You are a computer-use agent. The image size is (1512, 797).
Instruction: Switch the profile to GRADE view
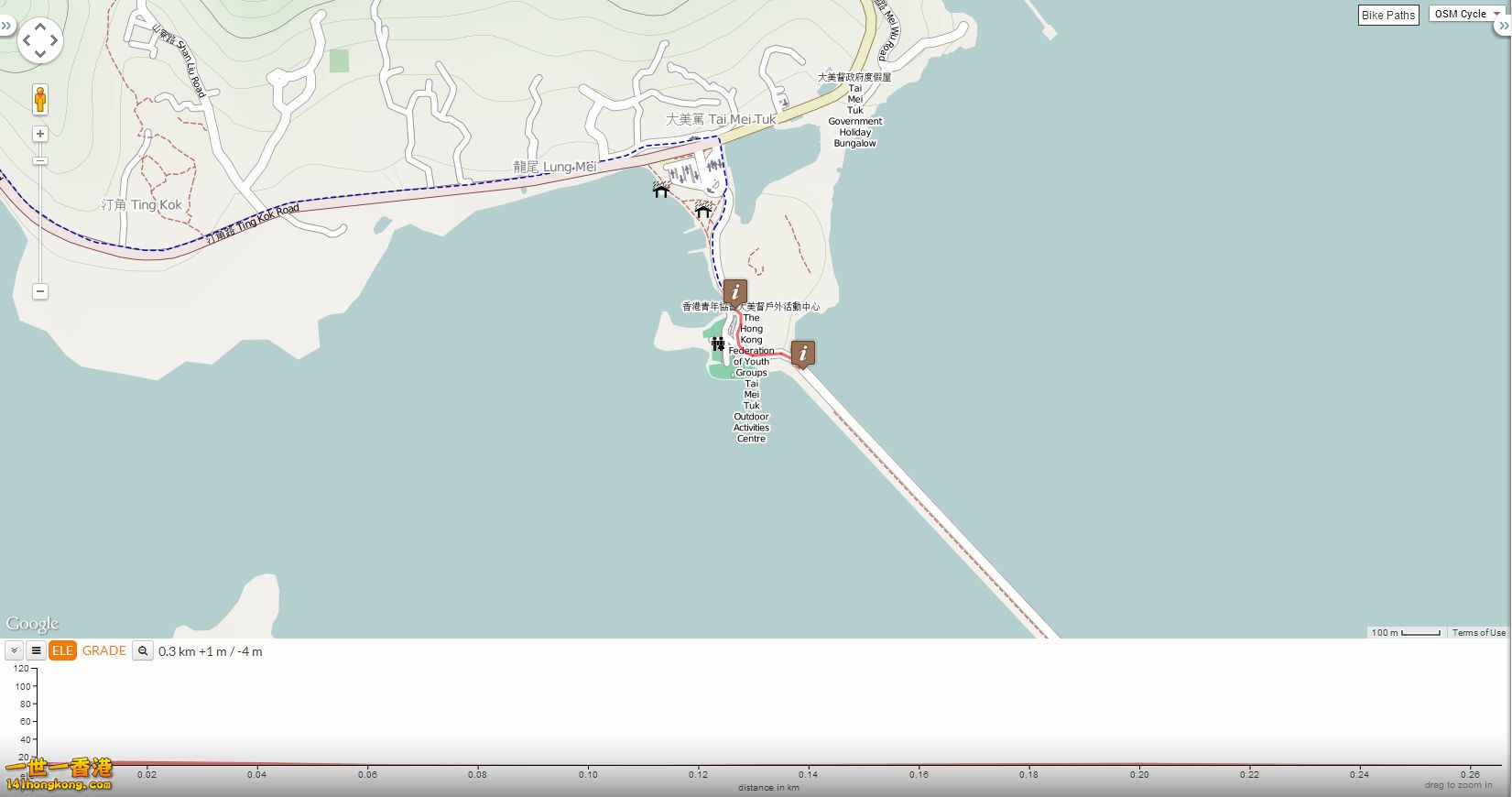coord(104,651)
